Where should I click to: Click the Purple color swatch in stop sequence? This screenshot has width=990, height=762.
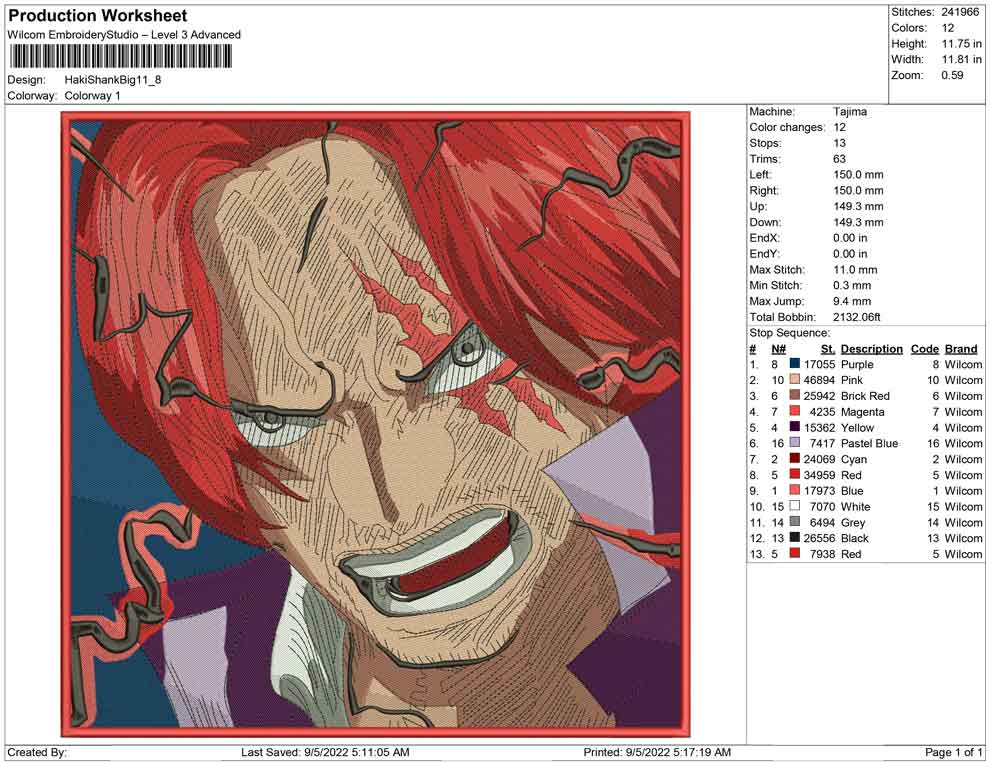point(794,364)
